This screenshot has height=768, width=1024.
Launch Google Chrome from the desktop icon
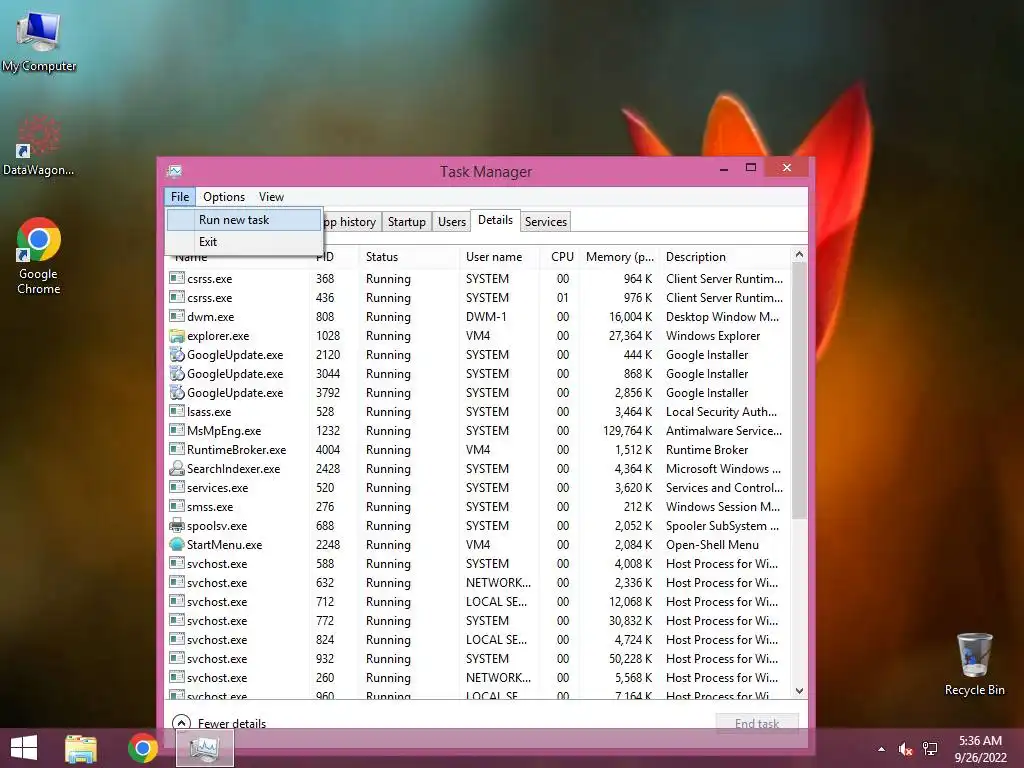[x=39, y=255]
